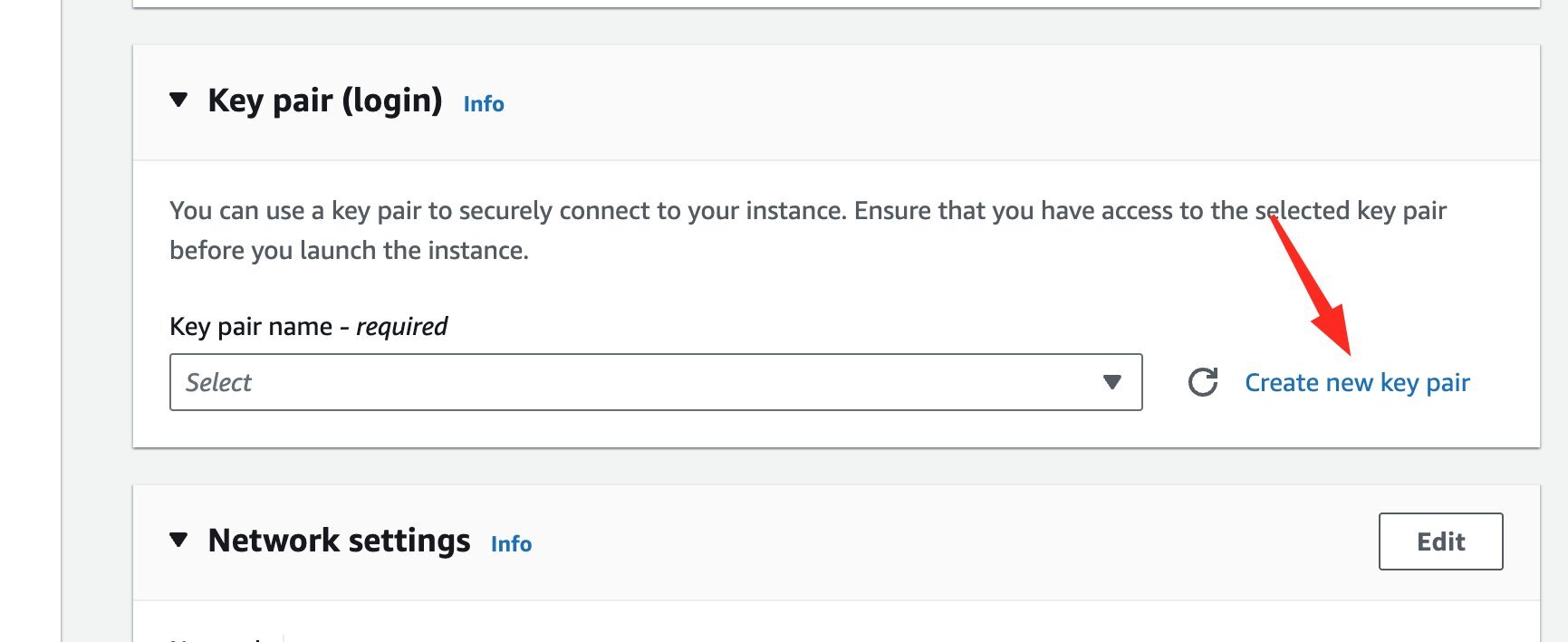This screenshot has height=642, width=1568.
Task: Collapse the Key pair (login) section
Action: [x=178, y=100]
